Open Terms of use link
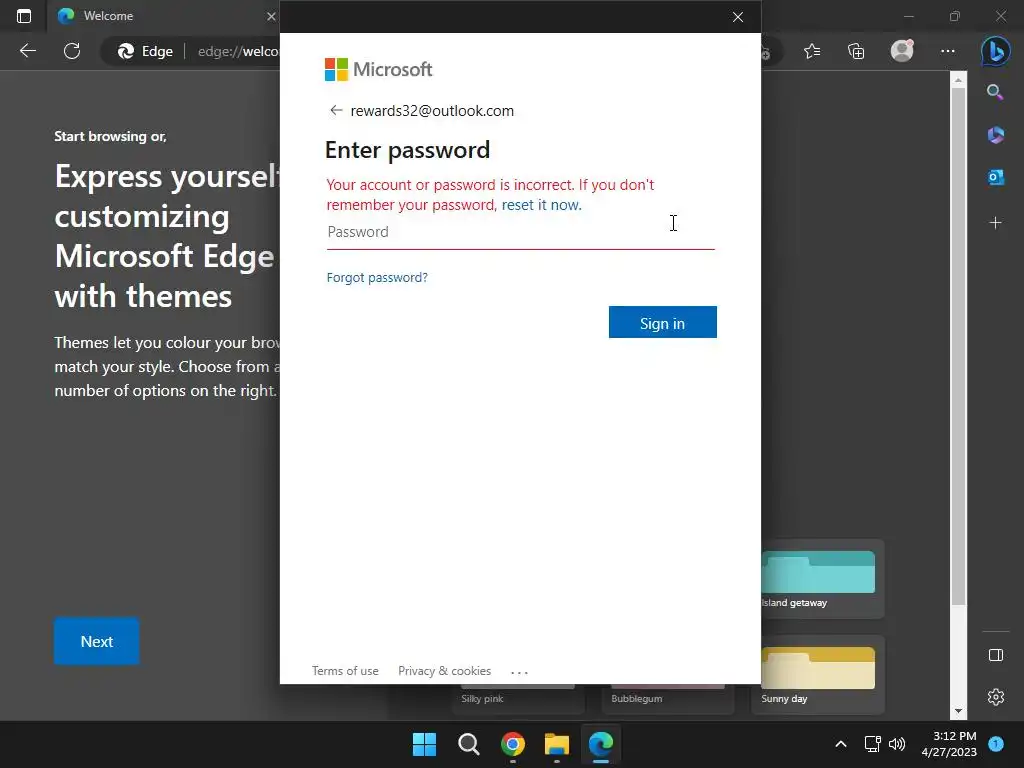Image resolution: width=1024 pixels, height=768 pixels. (345, 671)
